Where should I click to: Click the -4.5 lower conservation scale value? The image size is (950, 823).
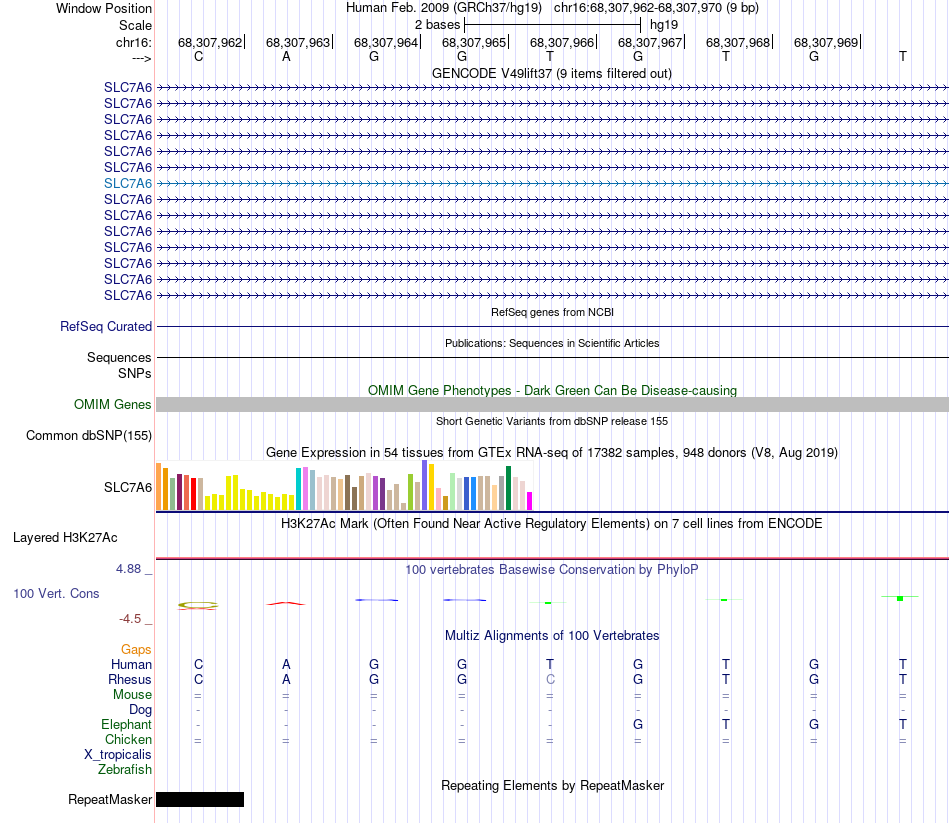point(130,619)
